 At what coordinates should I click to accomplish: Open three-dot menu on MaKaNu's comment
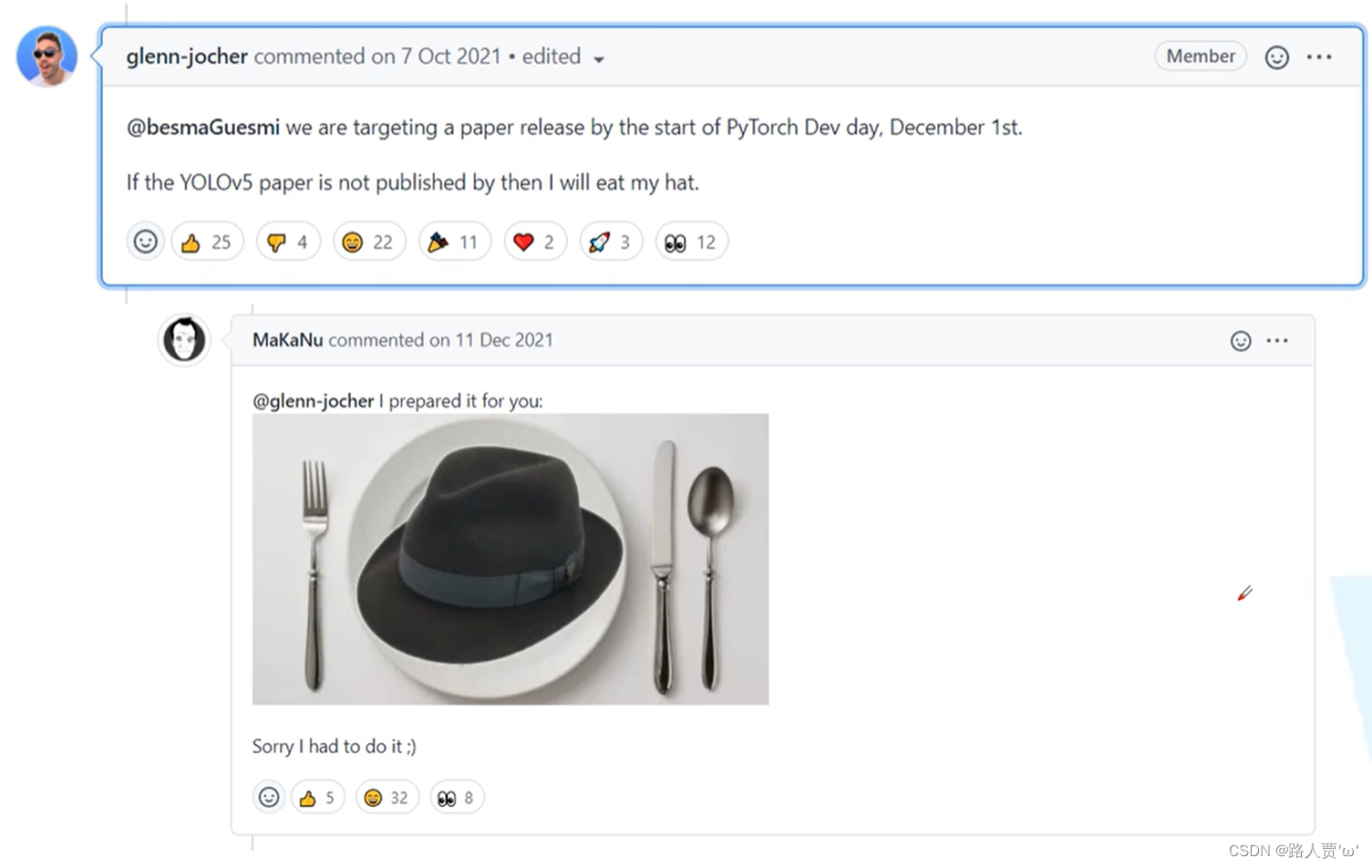(1277, 340)
